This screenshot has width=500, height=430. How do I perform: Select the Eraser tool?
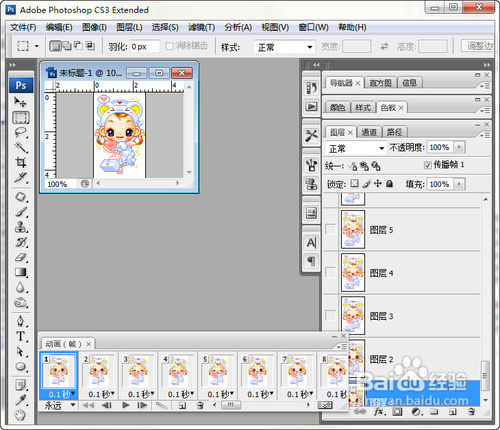(21, 257)
